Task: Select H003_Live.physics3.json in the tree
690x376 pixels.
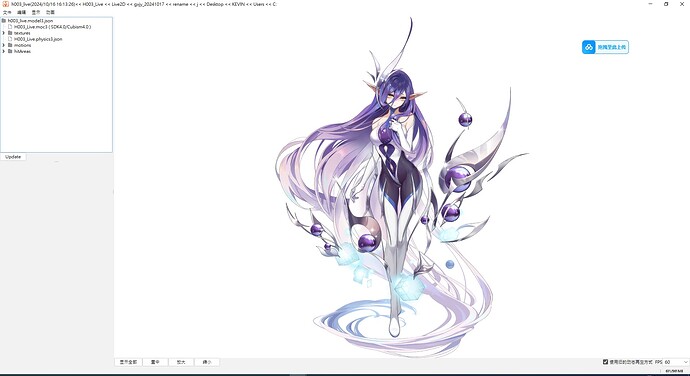Action: pyautogui.click(x=38, y=39)
